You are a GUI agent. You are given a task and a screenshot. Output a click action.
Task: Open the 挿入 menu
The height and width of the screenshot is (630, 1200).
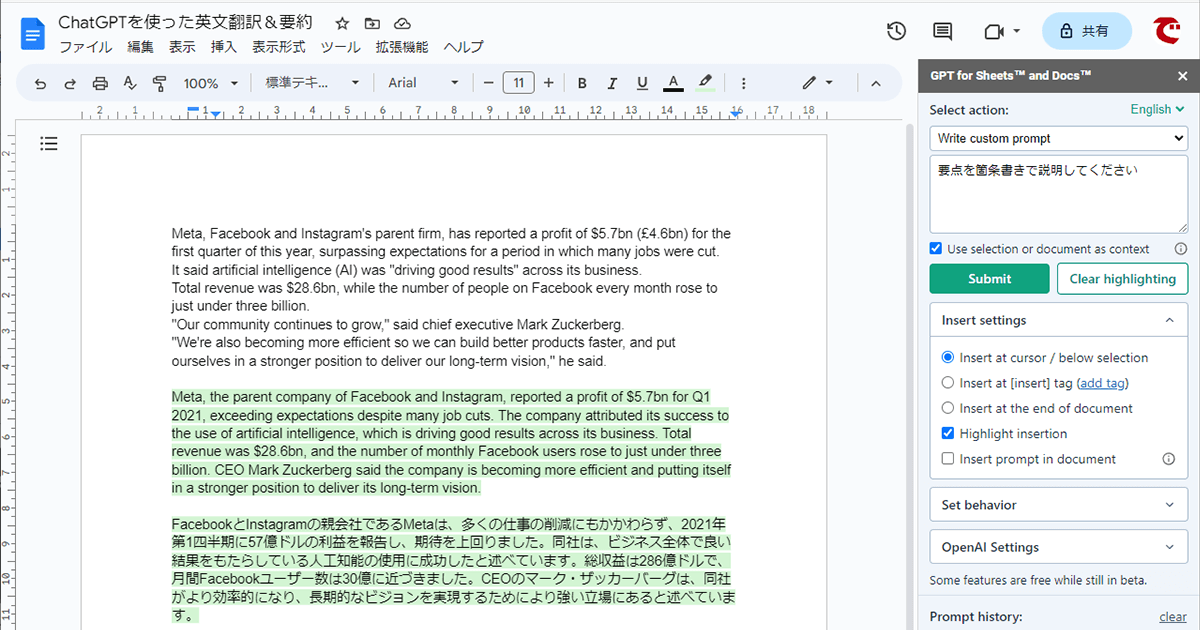click(224, 47)
